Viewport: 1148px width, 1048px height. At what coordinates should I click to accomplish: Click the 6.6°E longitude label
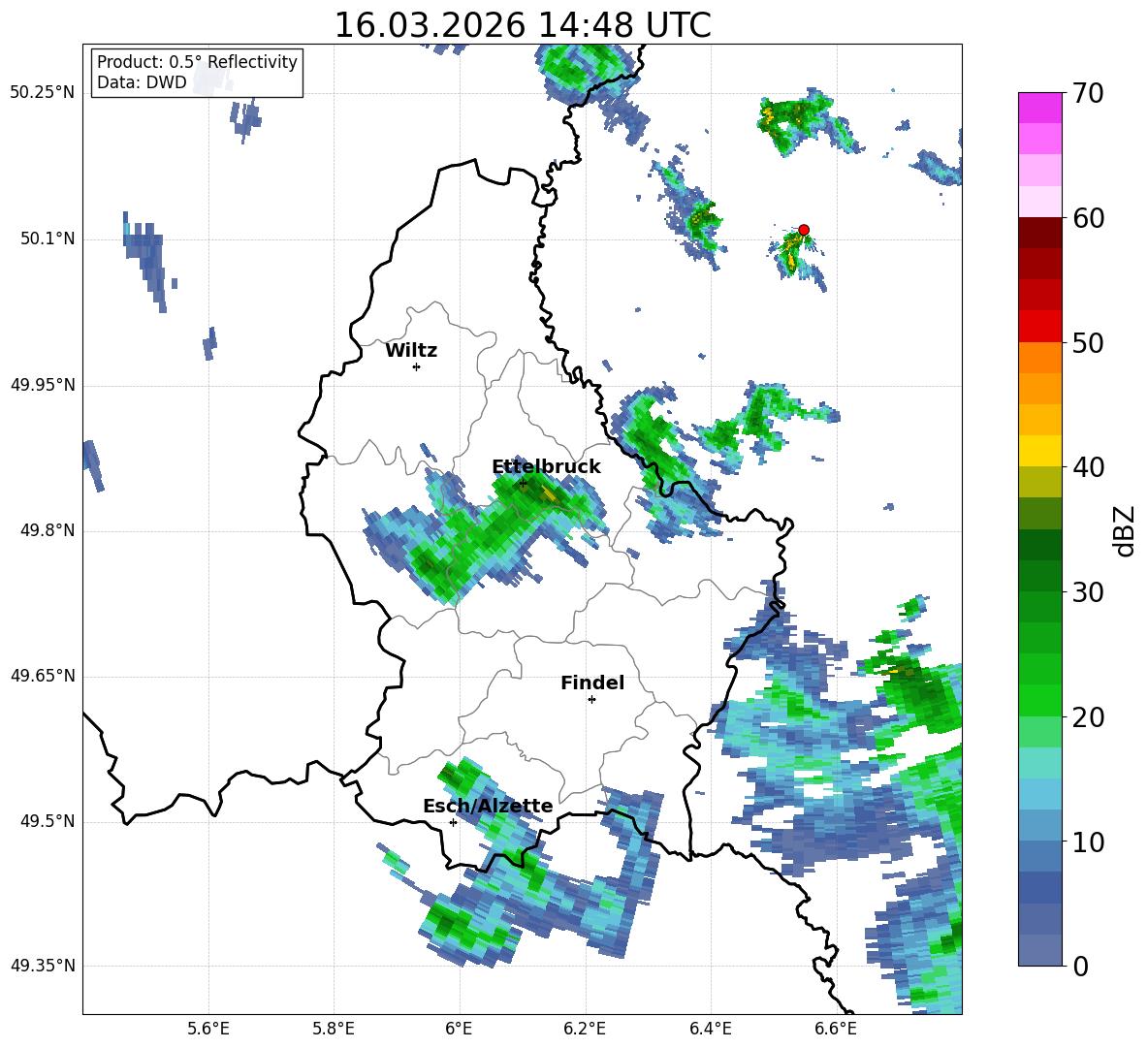pyautogui.click(x=836, y=1029)
